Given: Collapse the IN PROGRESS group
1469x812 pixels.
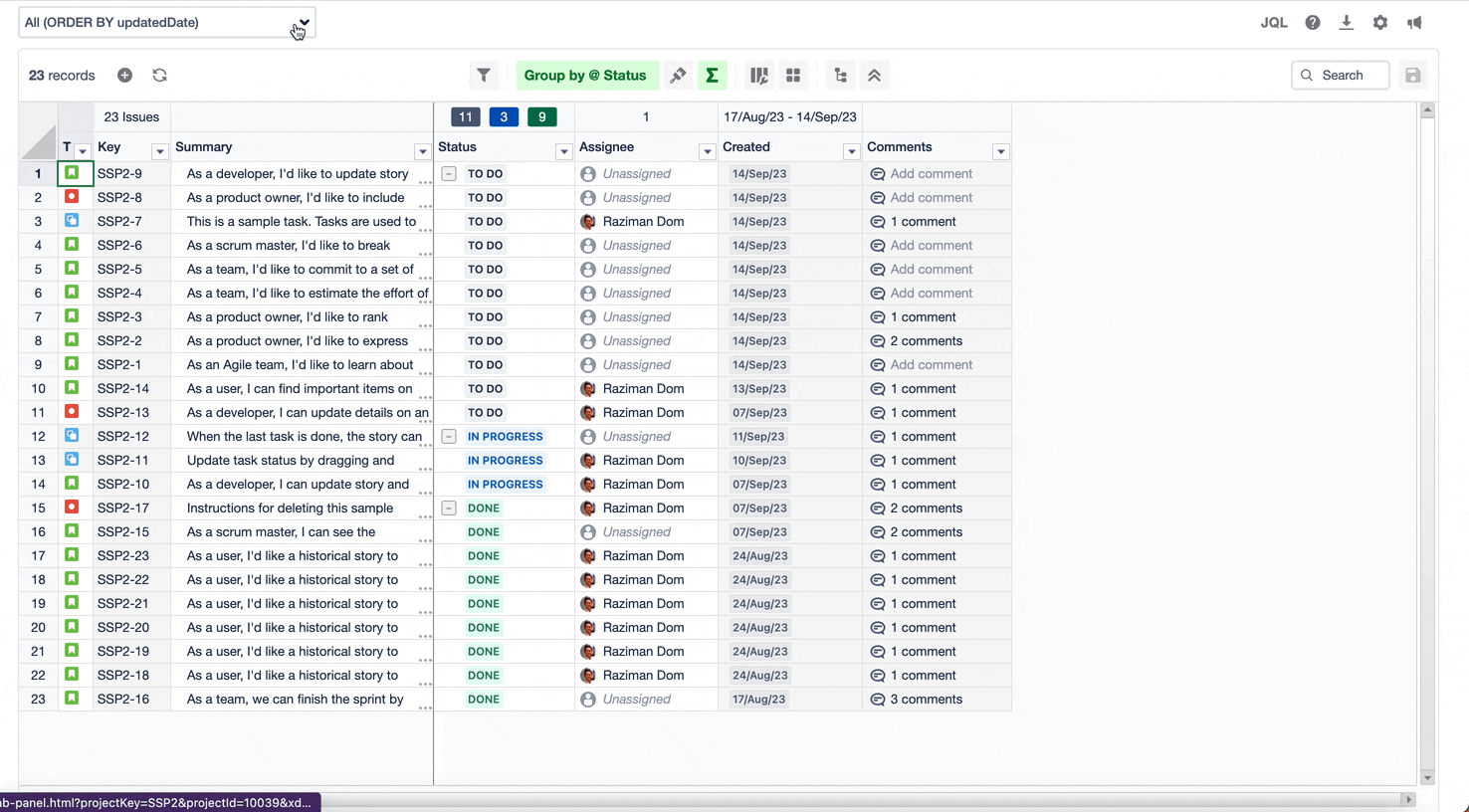Looking at the screenshot, I should click(449, 437).
